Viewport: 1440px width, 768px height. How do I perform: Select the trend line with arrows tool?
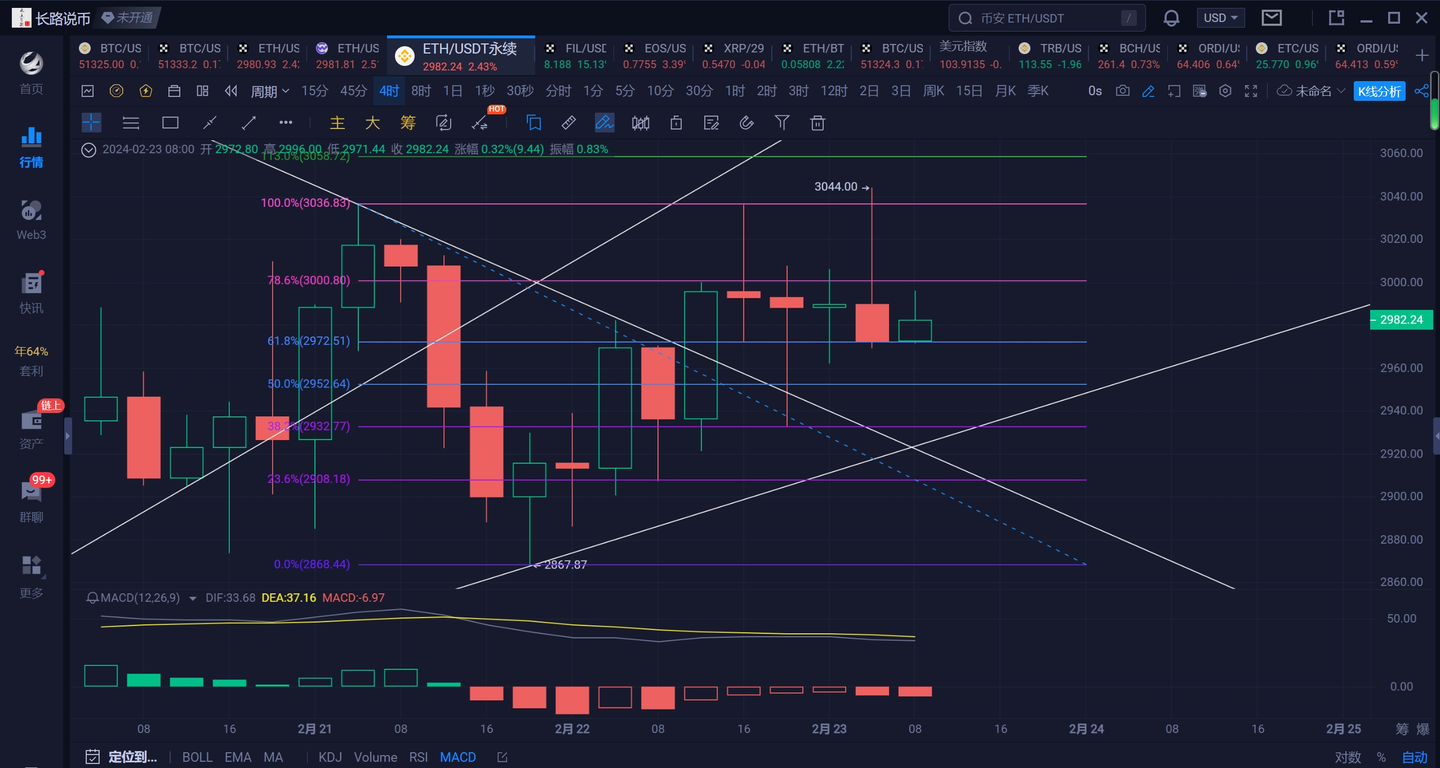[x=249, y=123]
